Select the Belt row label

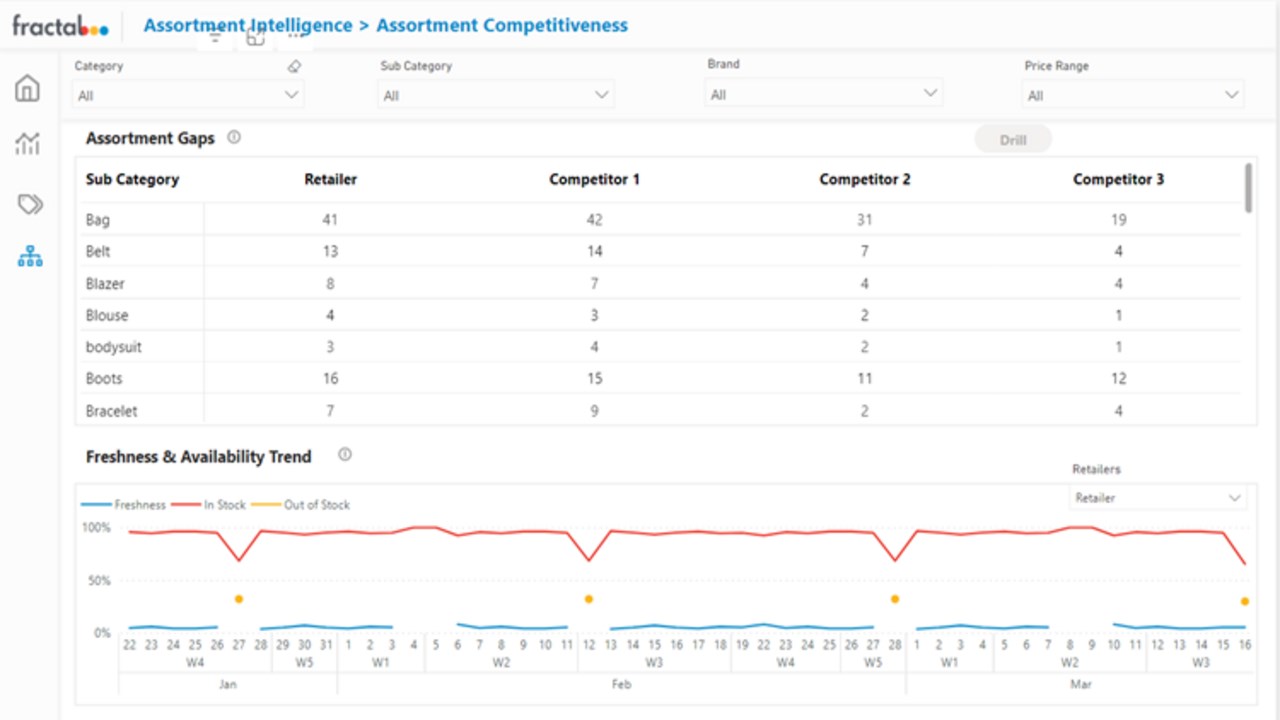coord(98,252)
